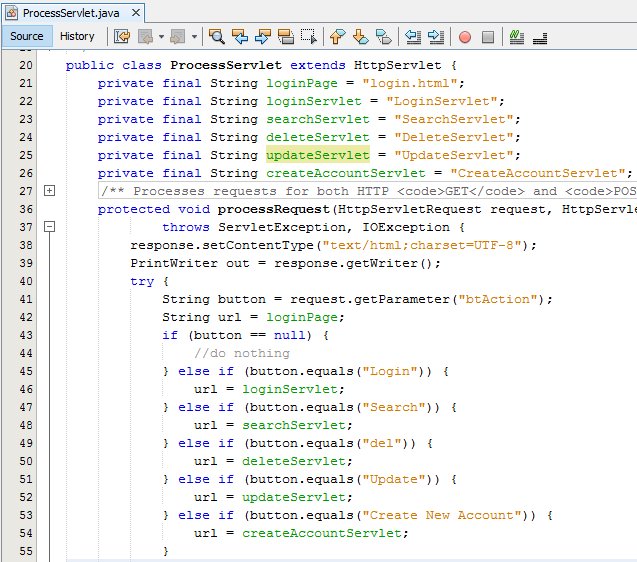Viewport: 637px width, 562px height.
Task: Click the "Login" string on line 45
Action: pyautogui.click(x=390, y=371)
